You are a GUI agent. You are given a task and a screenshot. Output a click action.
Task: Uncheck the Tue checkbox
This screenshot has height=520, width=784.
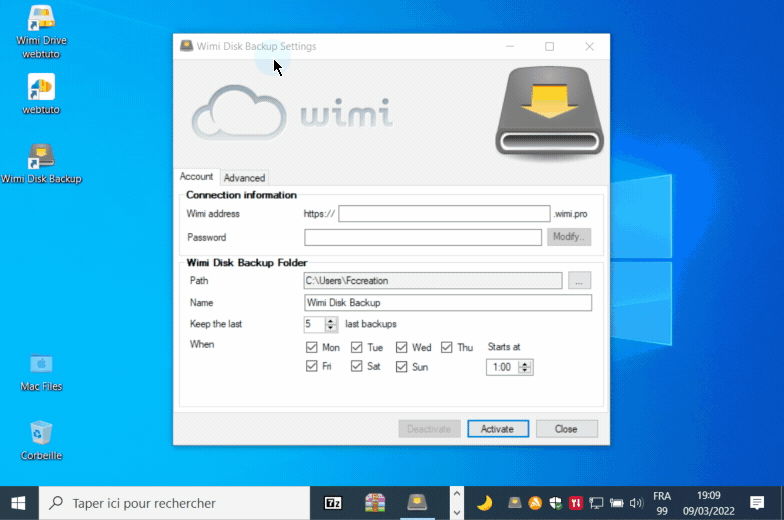coord(356,347)
